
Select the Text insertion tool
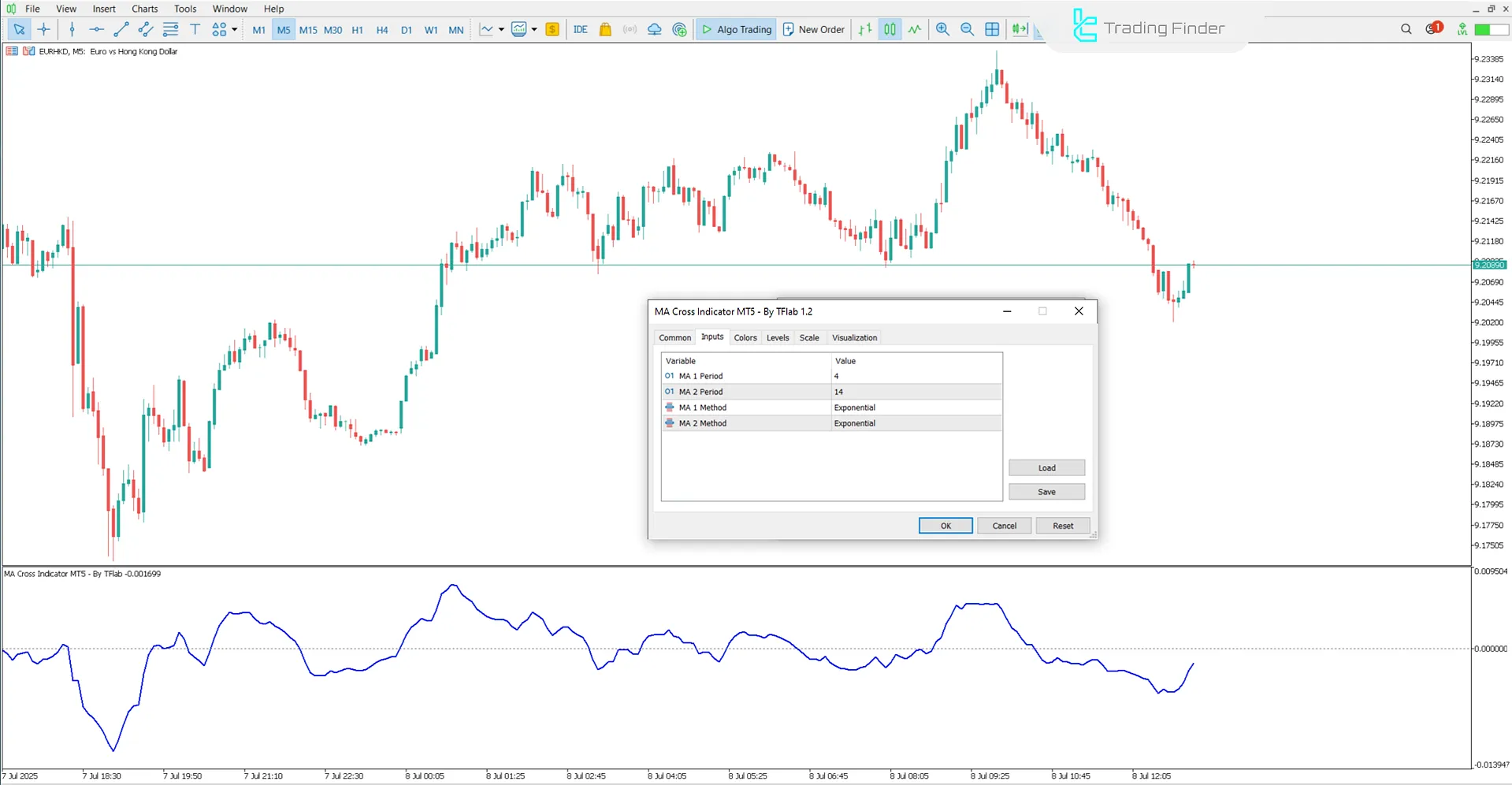(195, 29)
